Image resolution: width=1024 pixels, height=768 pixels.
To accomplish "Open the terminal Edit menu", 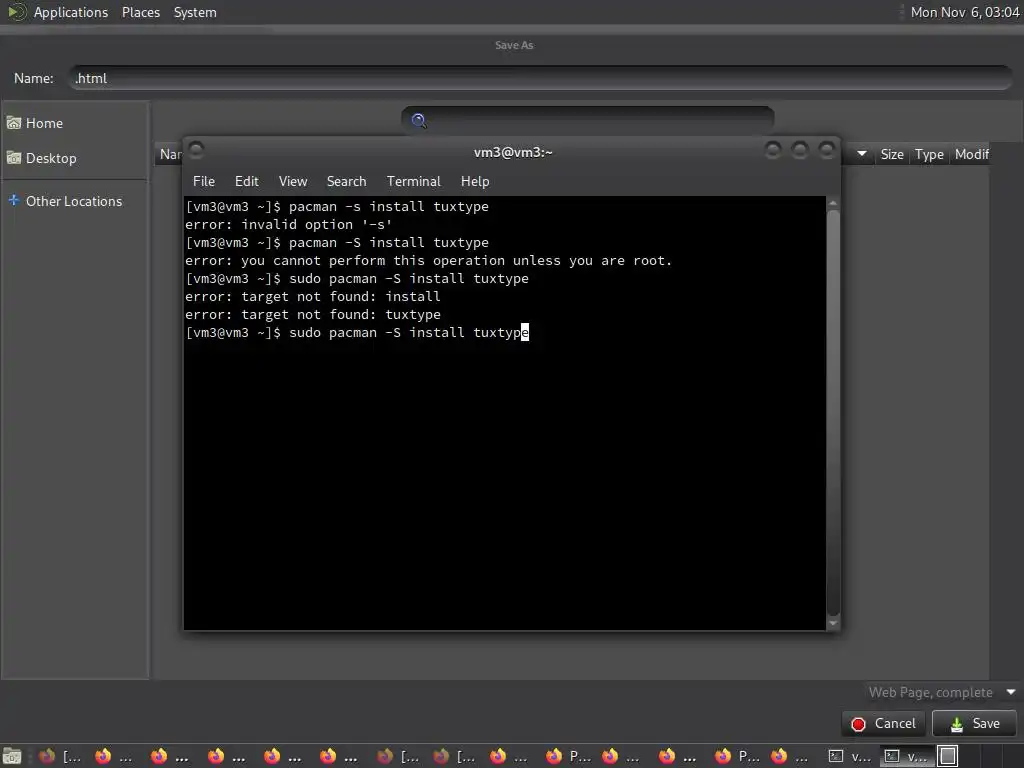I will pyautogui.click(x=246, y=182).
